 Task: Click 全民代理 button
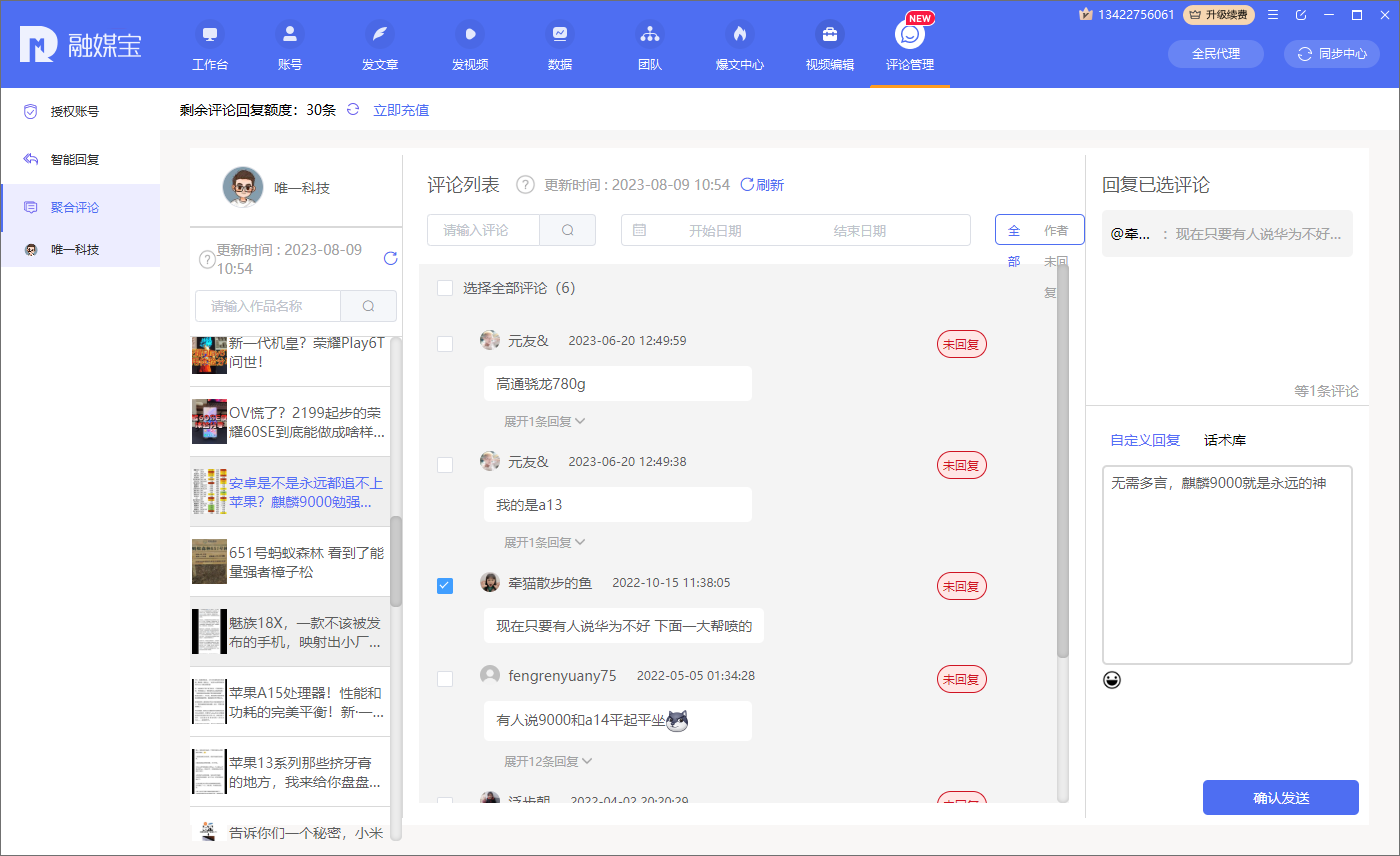1216,54
